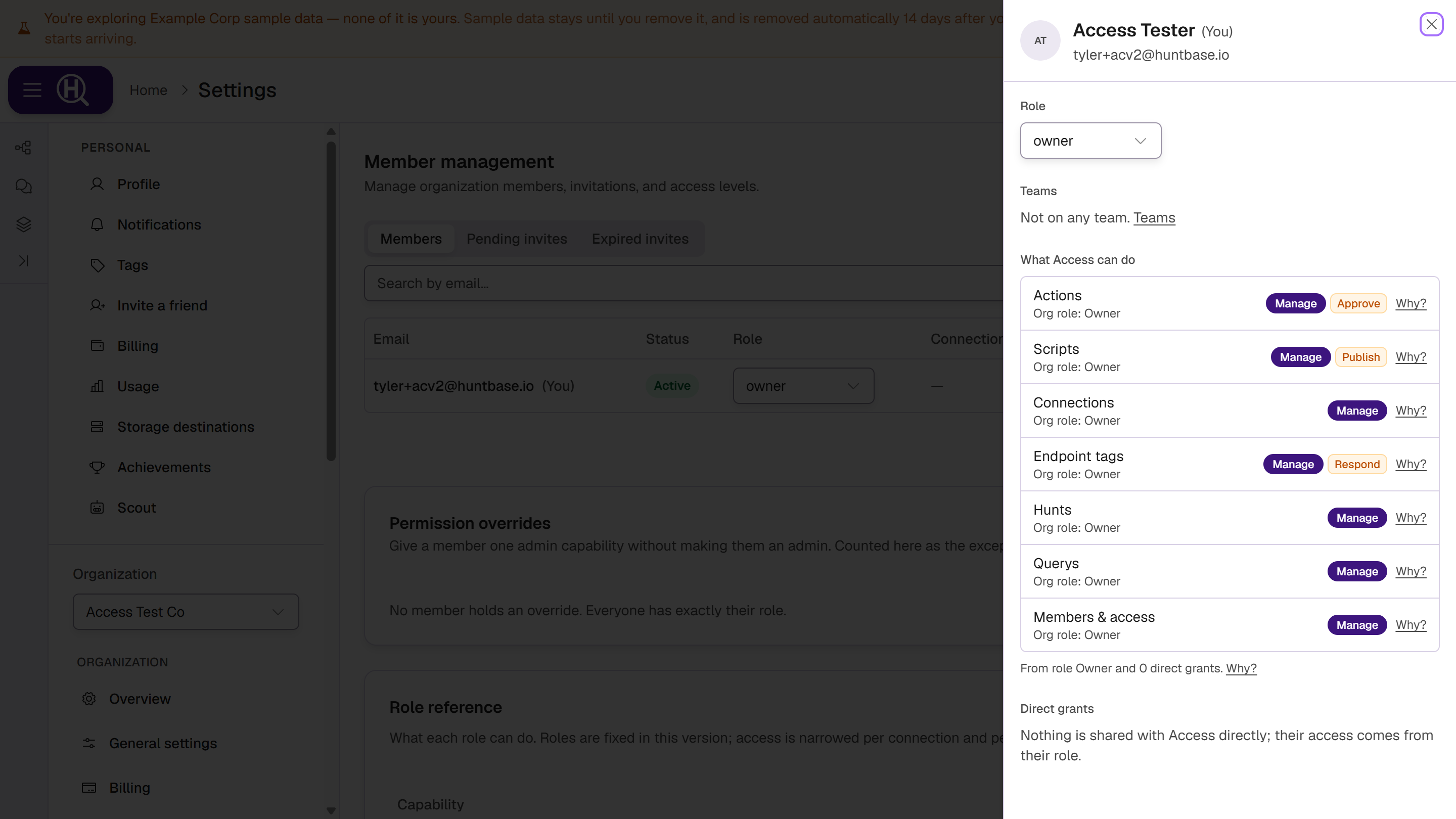Click the Approve badge on Actions

point(1358,303)
